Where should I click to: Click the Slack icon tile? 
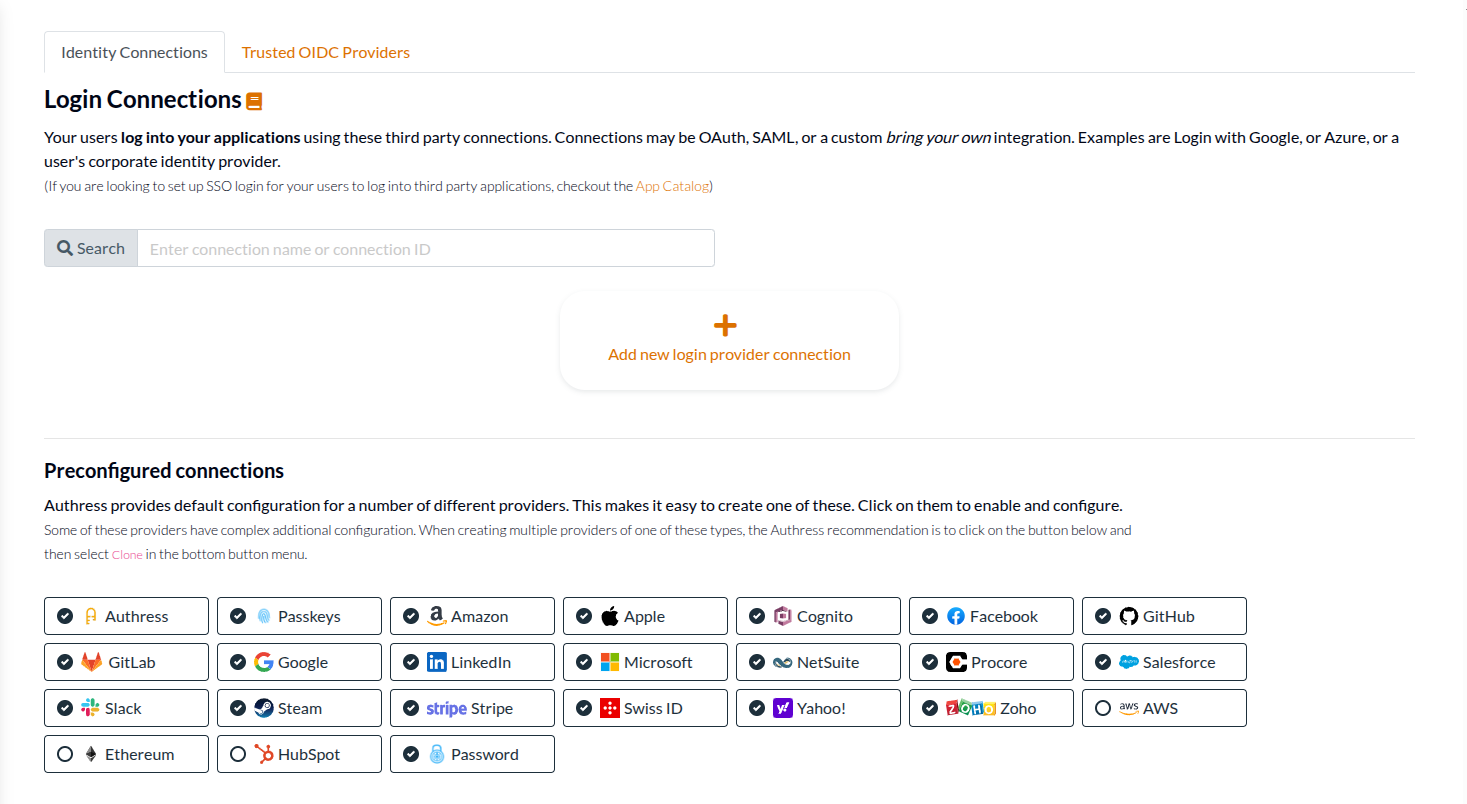[x=91, y=707]
